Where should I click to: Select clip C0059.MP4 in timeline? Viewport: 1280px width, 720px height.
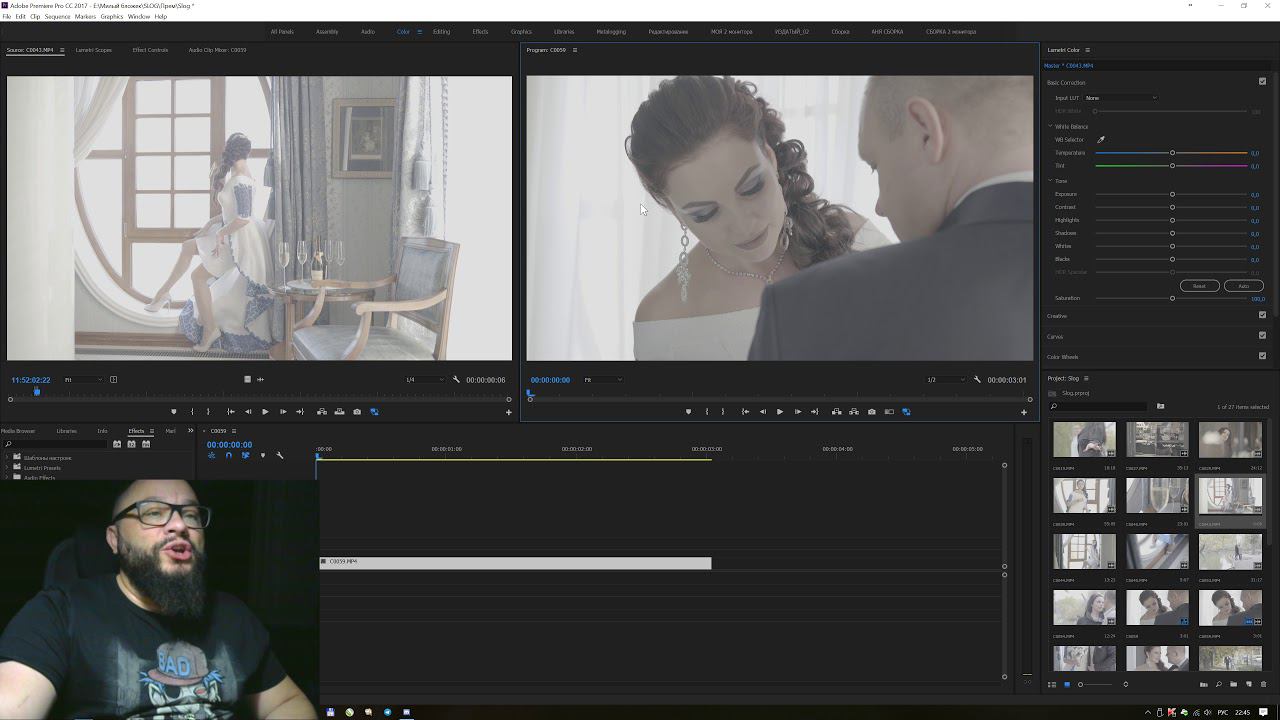click(x=515, y=562)
